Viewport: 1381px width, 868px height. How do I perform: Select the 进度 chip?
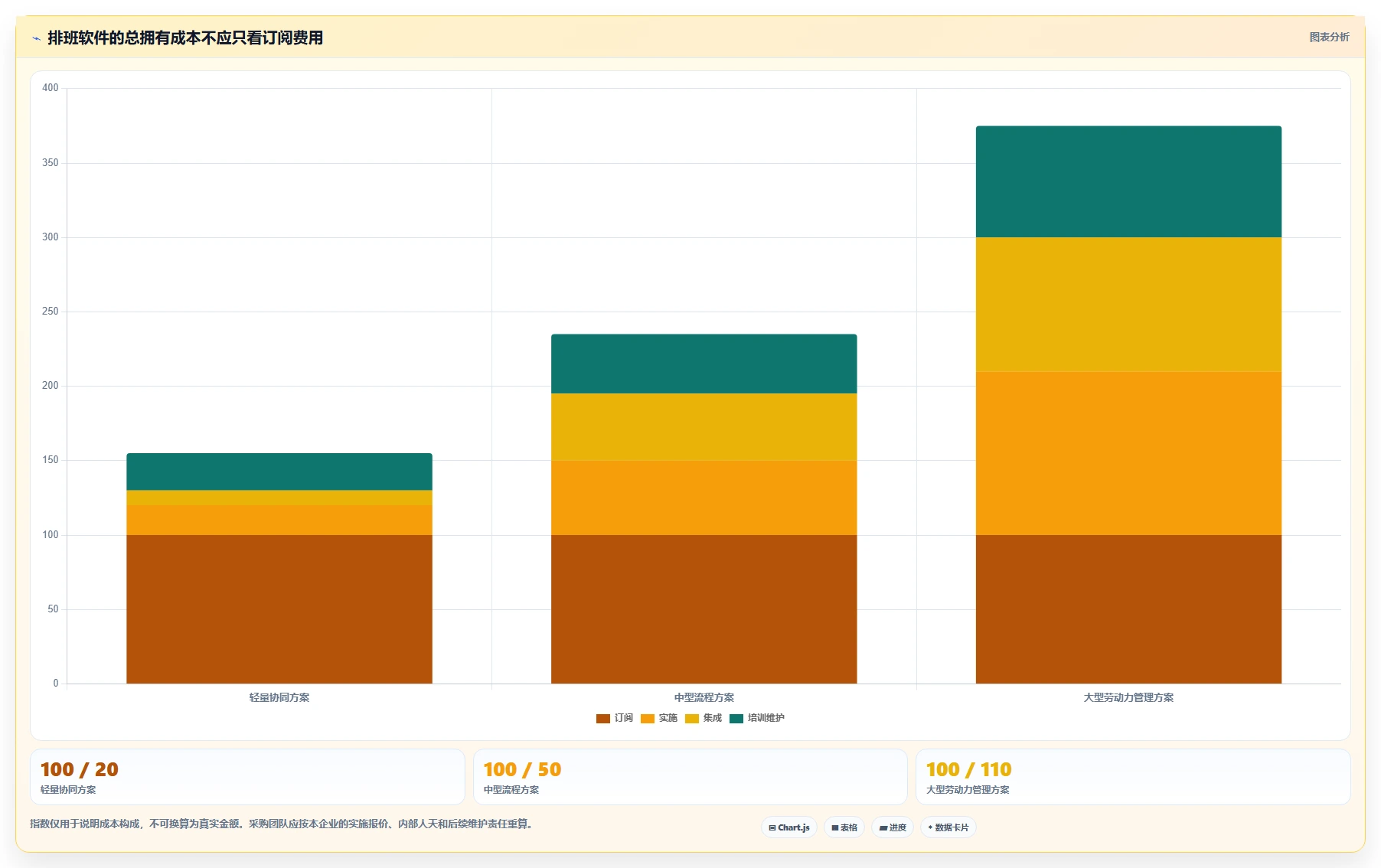pyautogui.click(x=893, y=827)
